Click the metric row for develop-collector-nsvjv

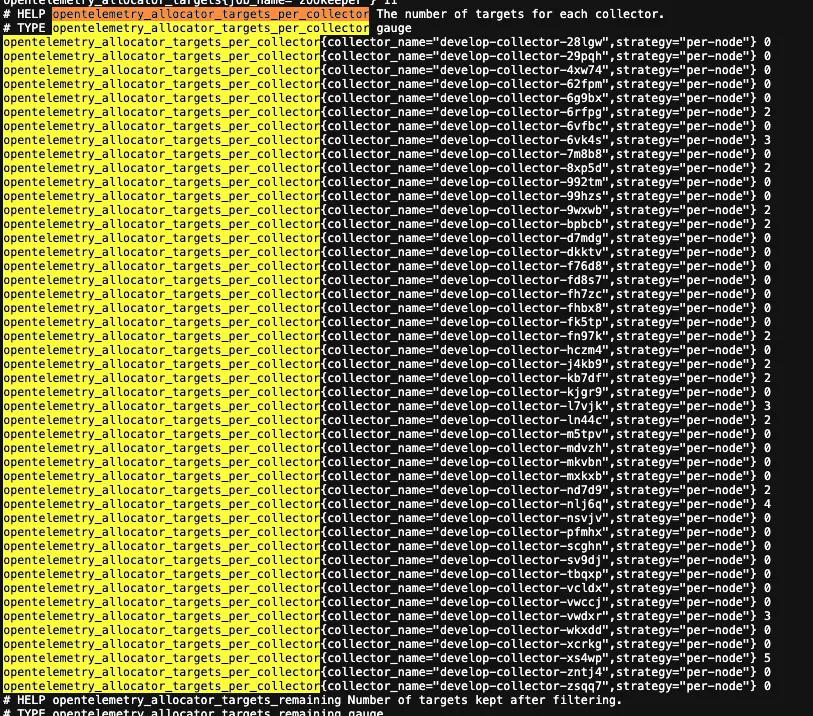click(387, 518)
